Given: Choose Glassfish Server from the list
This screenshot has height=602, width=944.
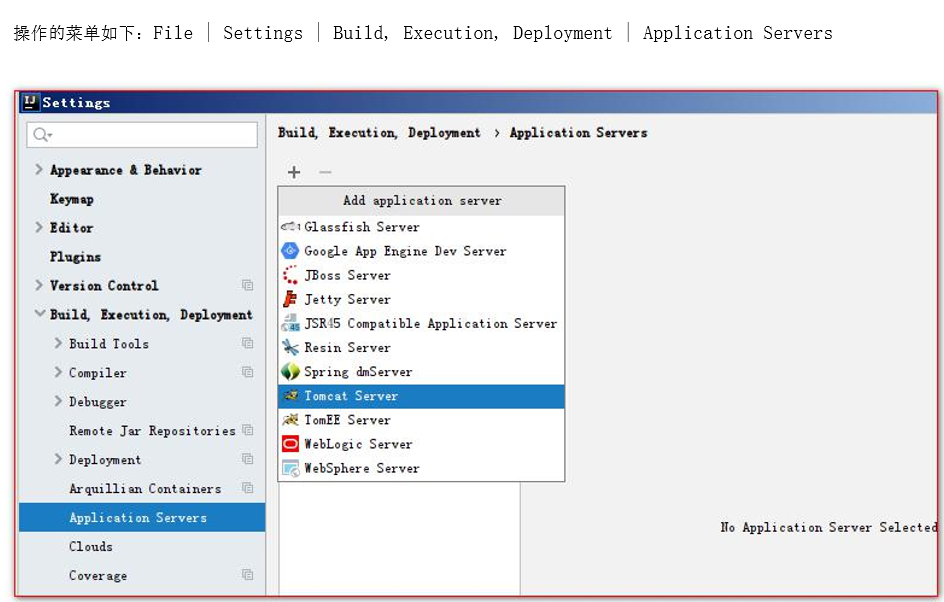Looking at the screenshot, I should click(x=421, y=227).
